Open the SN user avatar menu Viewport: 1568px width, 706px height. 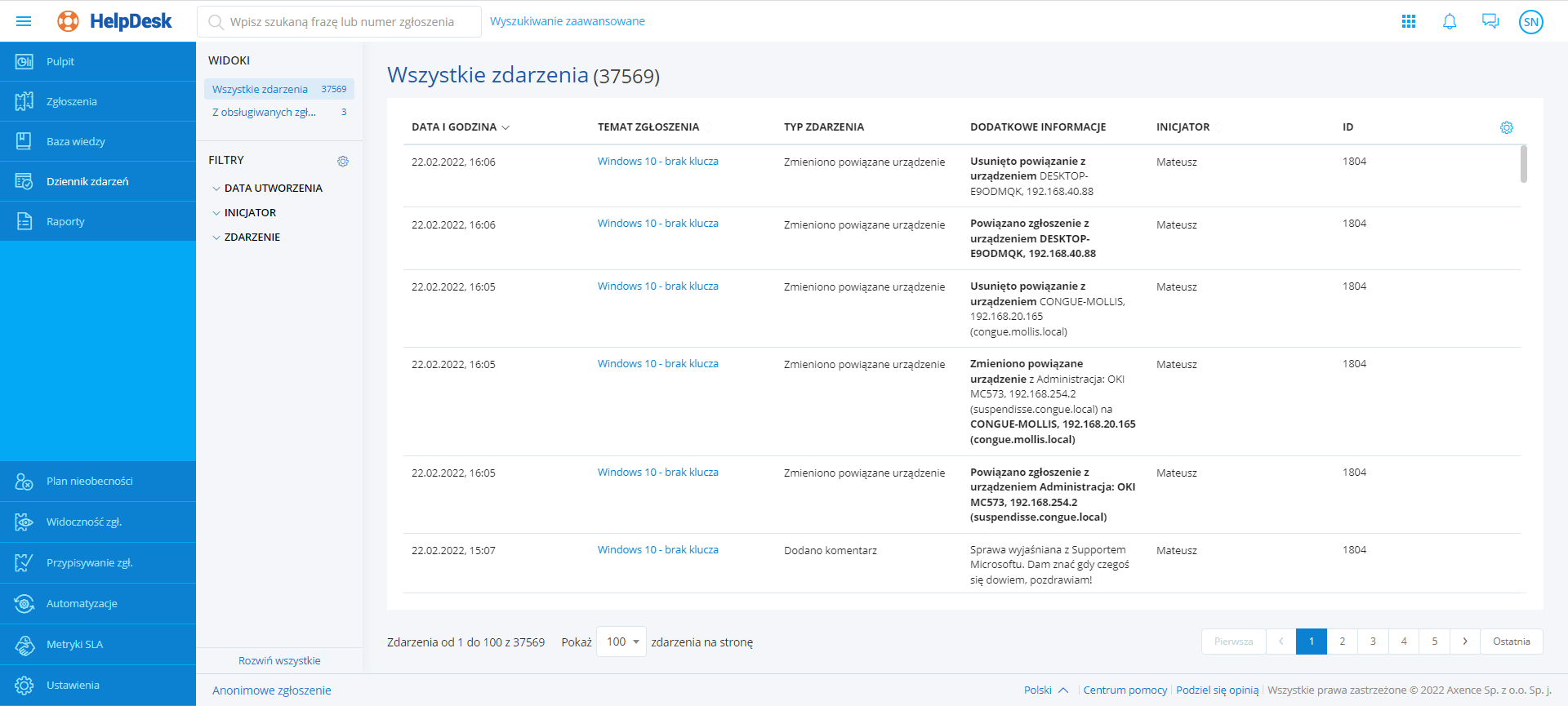pyautogui.click(x=1531, y=22)
